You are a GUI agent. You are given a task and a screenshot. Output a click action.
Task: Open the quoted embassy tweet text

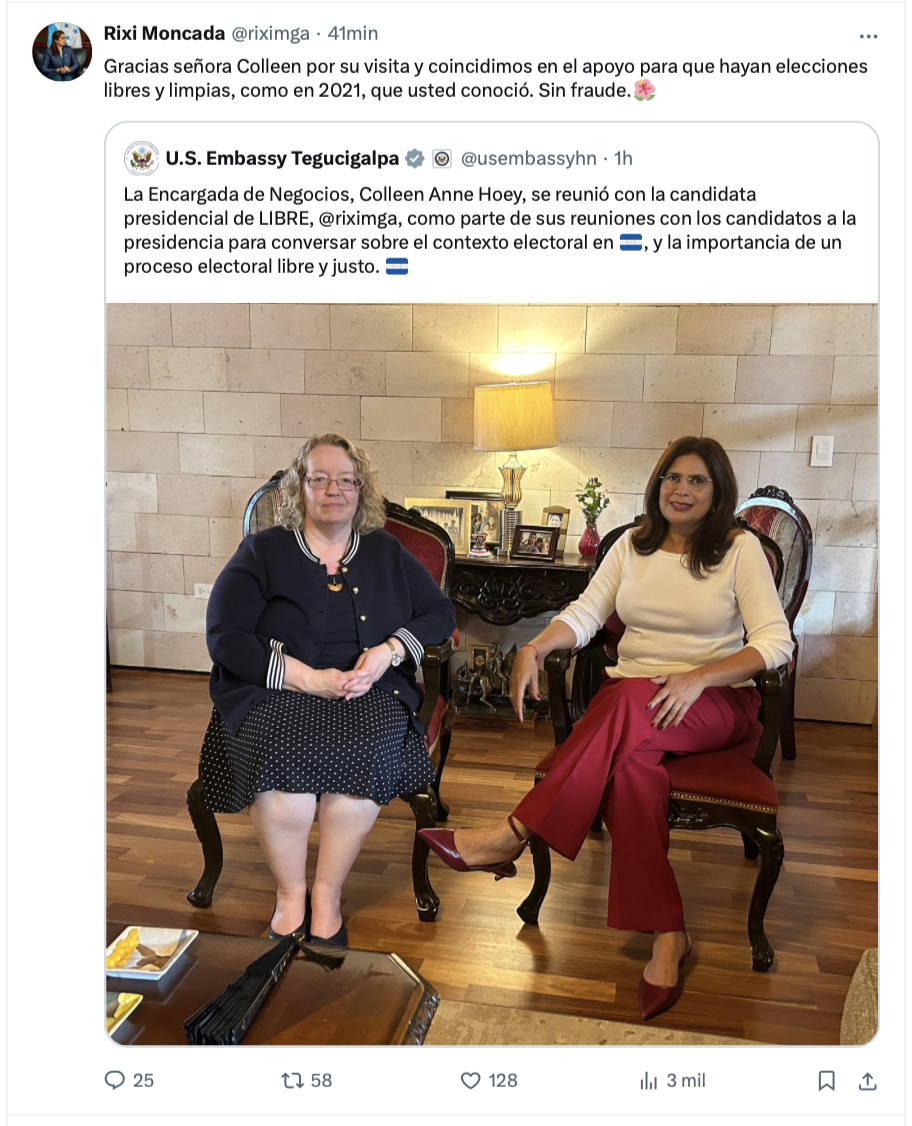click(x=490, y=231)
